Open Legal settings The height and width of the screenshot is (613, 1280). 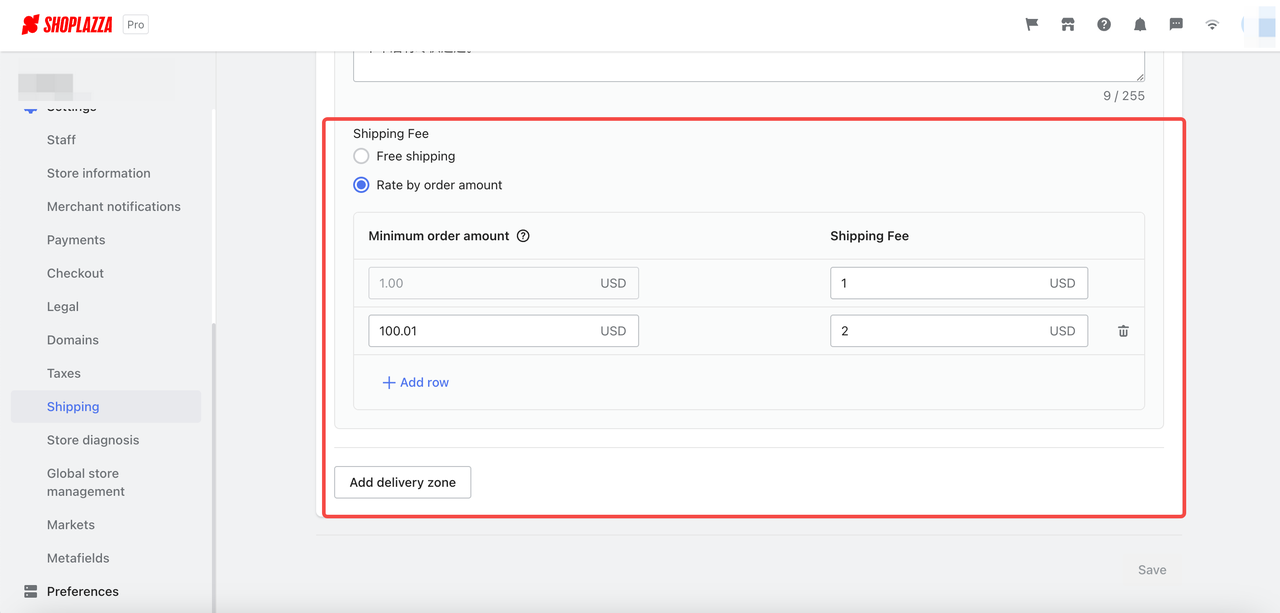(63, 307)
